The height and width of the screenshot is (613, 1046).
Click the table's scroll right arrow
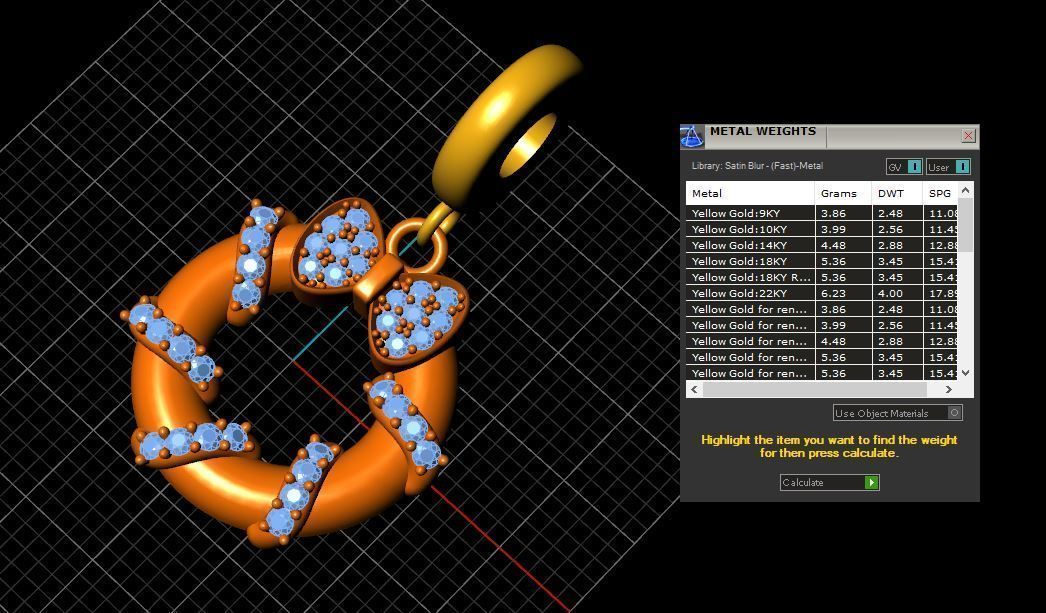coord(949,390)
